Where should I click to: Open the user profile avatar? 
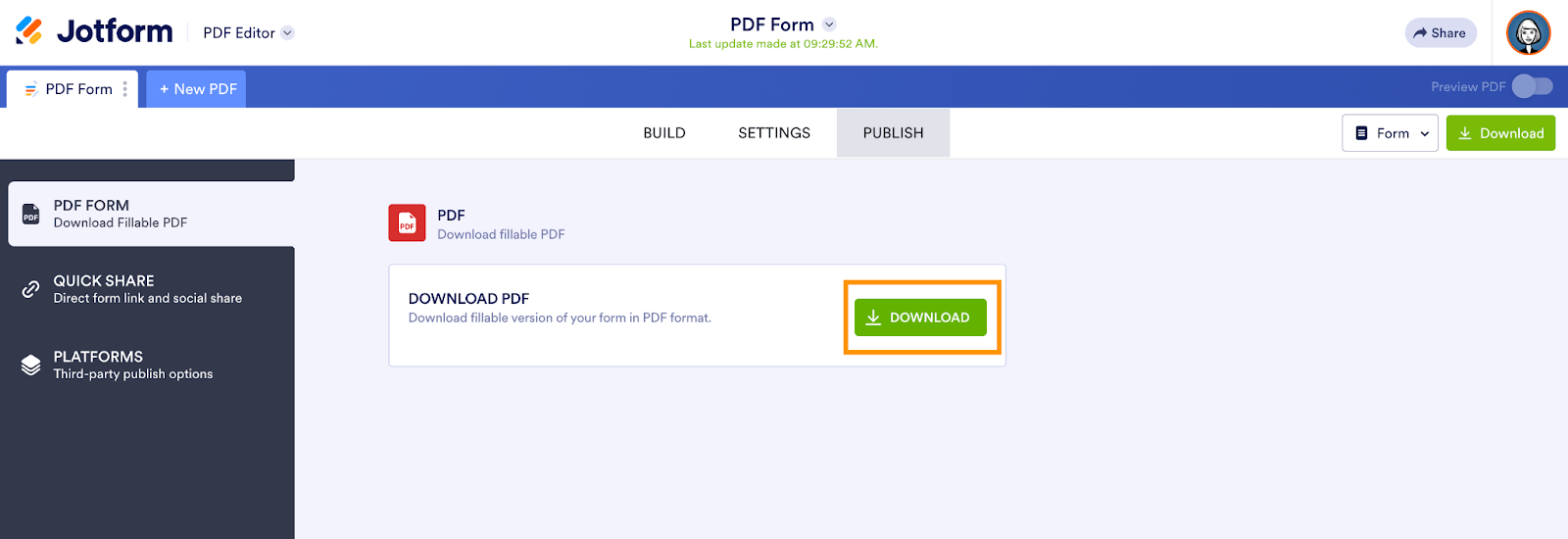(1528, 33)
